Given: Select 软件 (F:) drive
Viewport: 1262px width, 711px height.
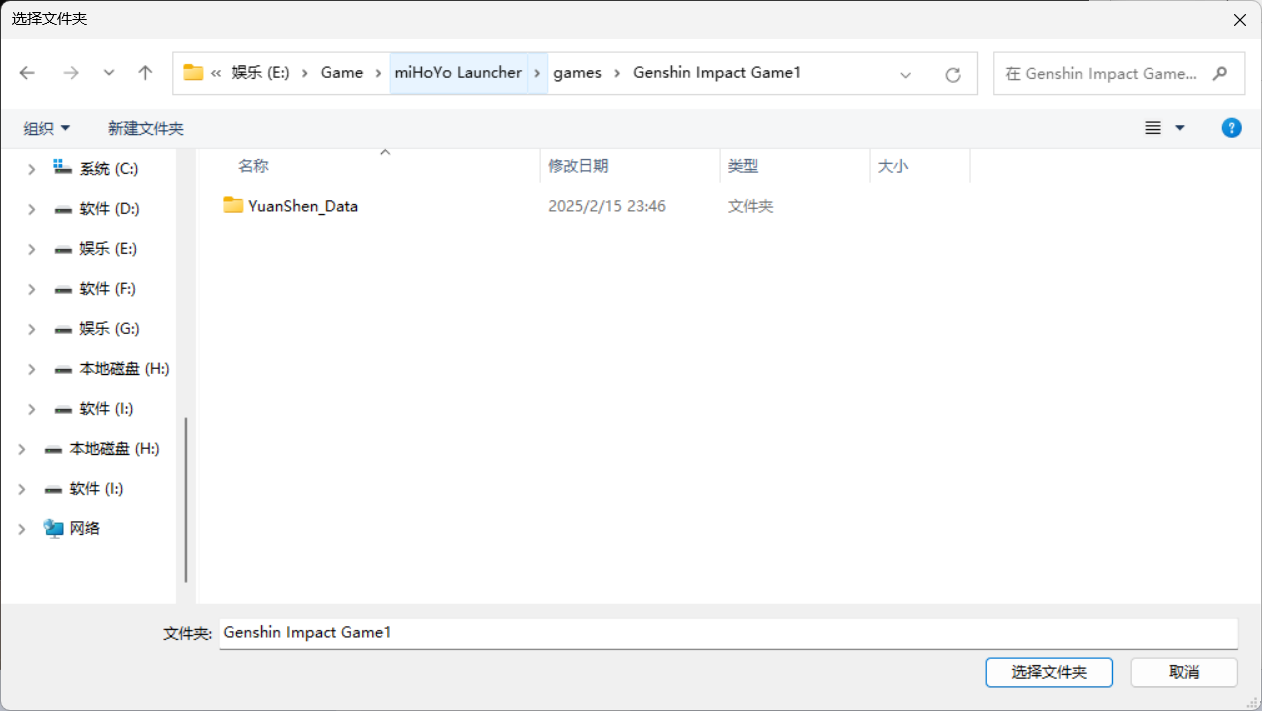Looking at the screenshot, I should coord(108,289).
